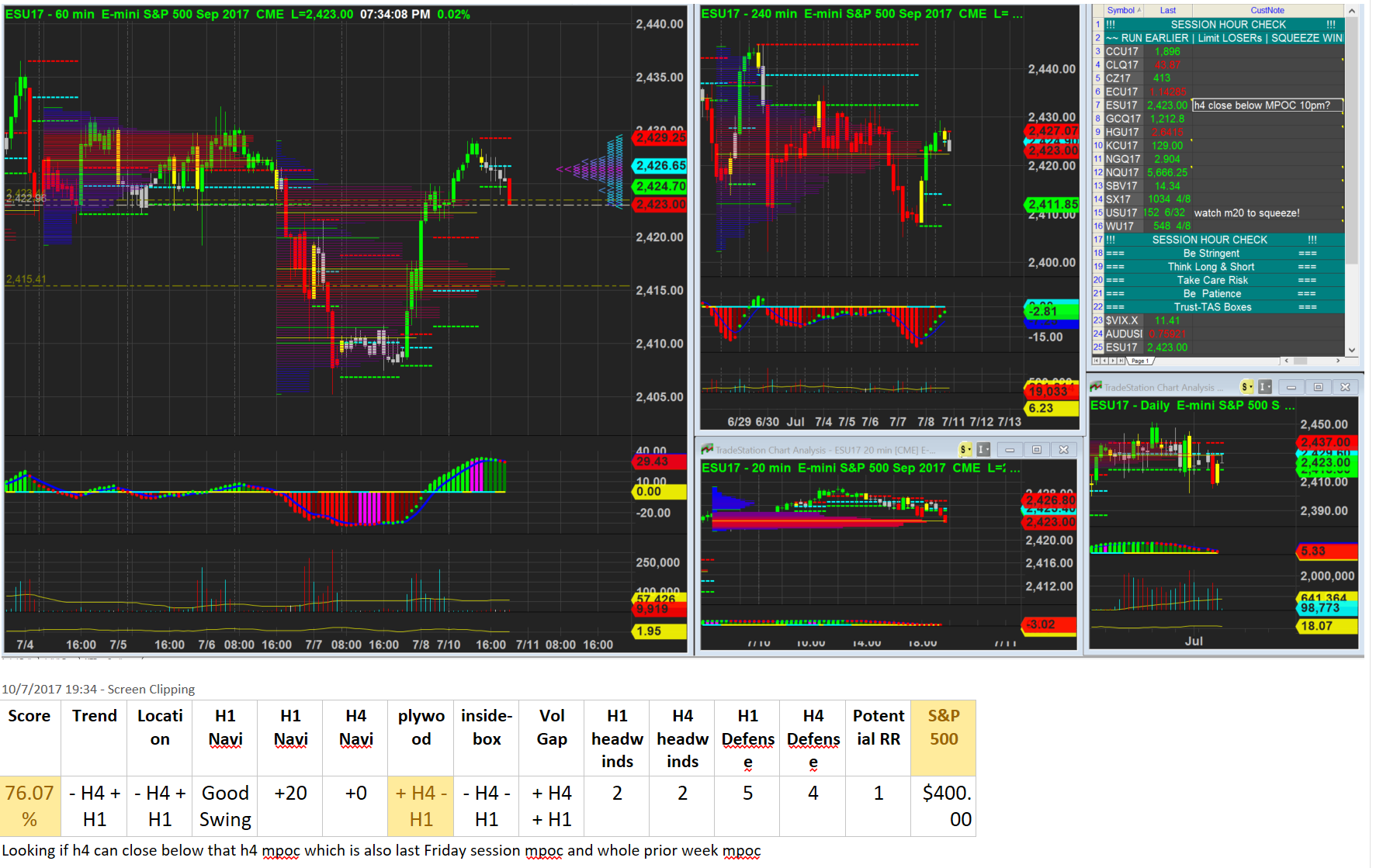Image resolution: width=1376 pixels, height=868 pixels.
Task: Select the USU17 symbol cell
Action: [x=1122, y=213]
